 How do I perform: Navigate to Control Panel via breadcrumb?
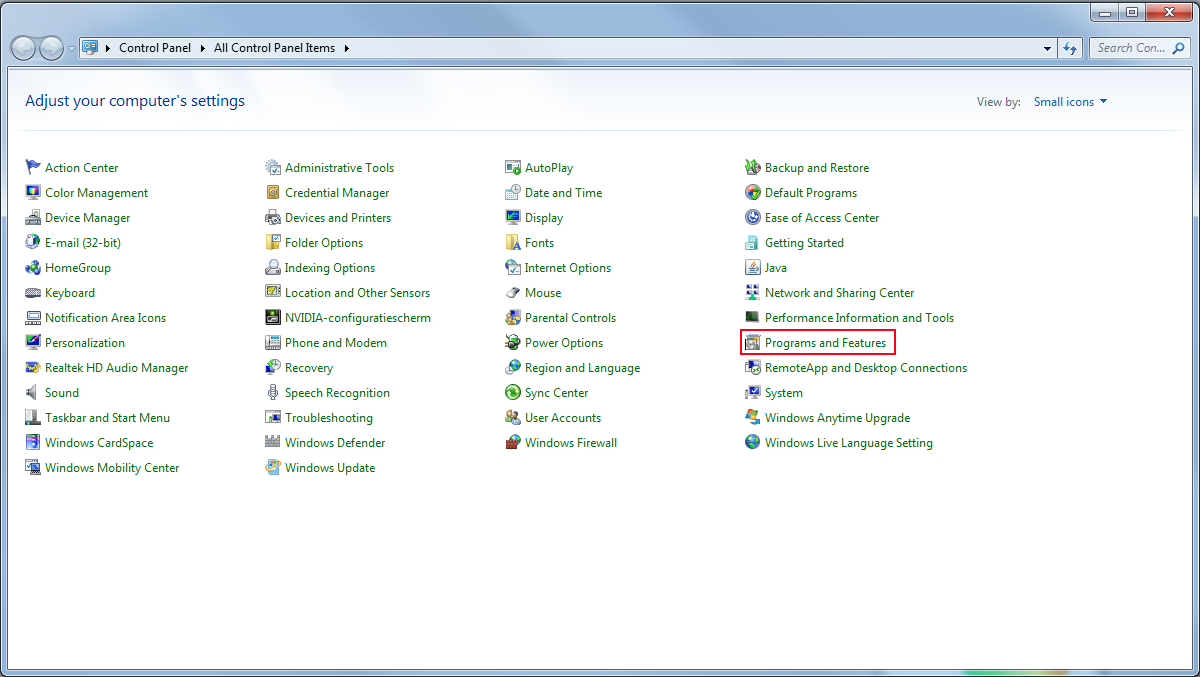155,47
